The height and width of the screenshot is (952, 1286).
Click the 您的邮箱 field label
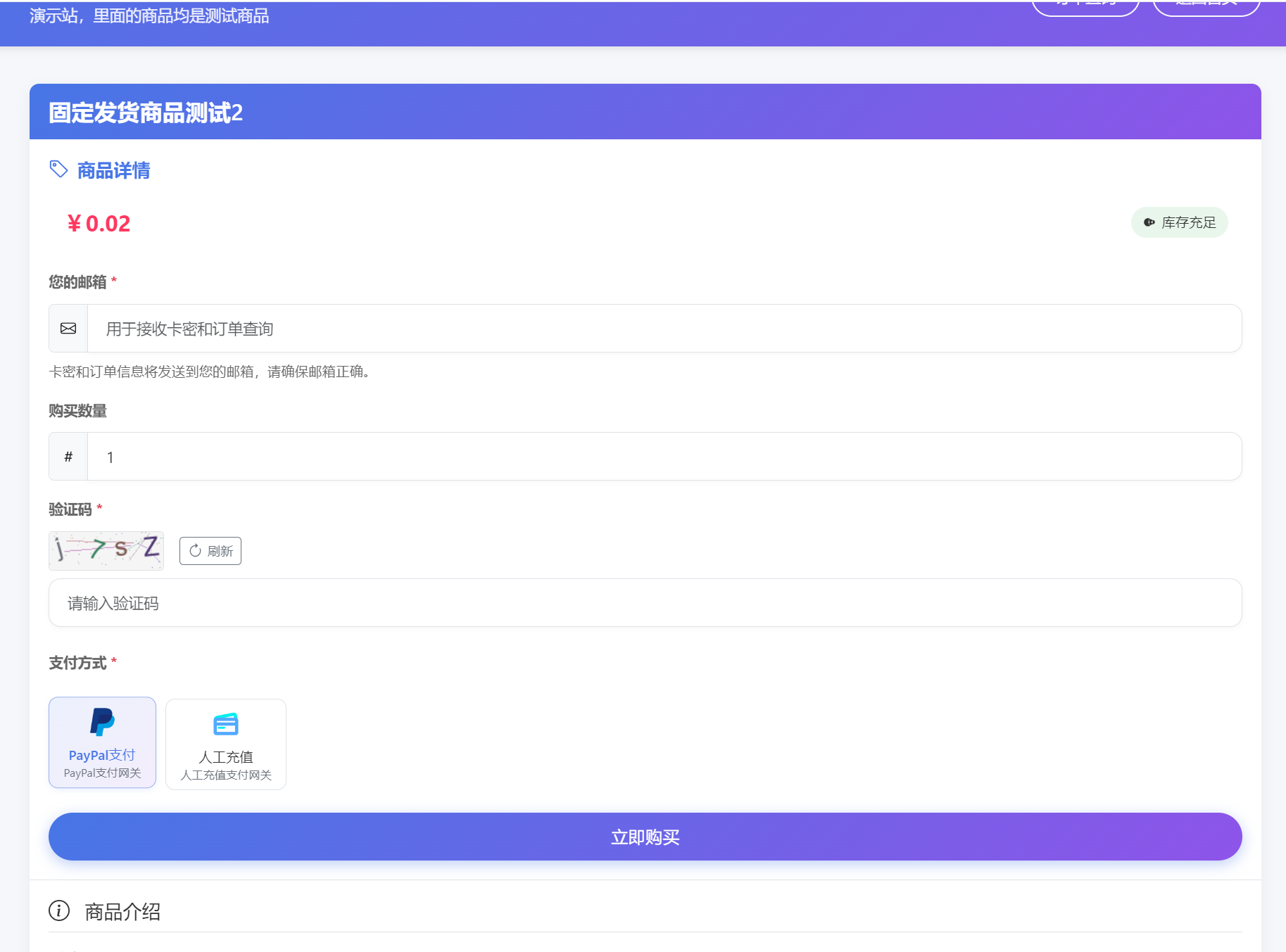tap(77, 282)
